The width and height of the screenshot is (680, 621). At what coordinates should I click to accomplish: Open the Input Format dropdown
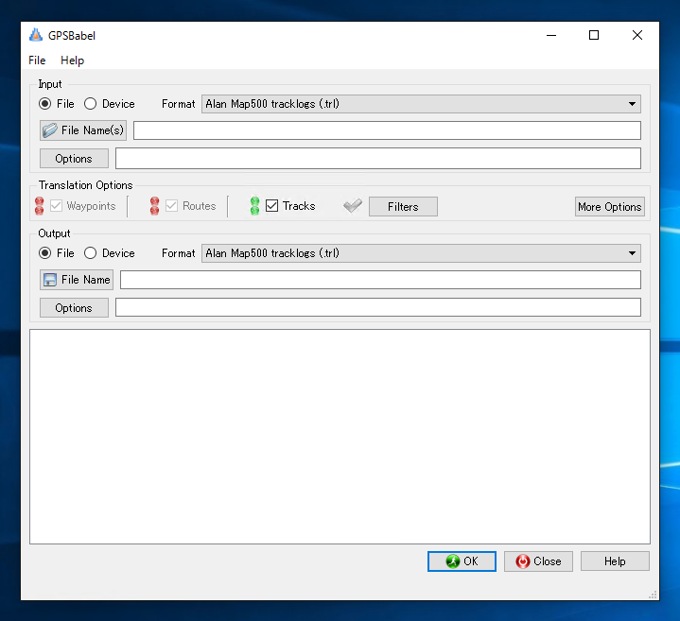(x=421, y=104)
